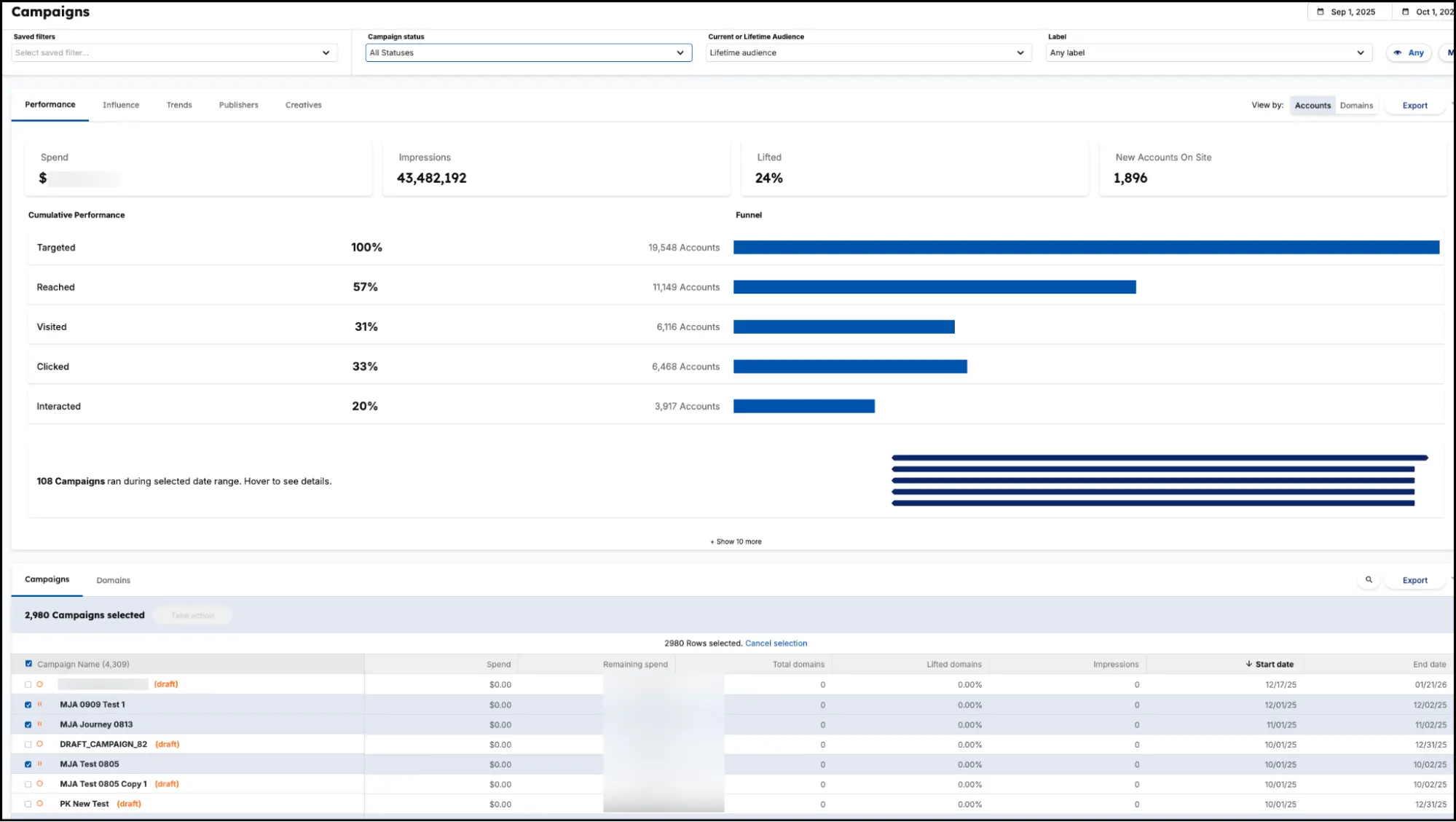Click the eye icon on the Any filter pill
The height and width of the screenshot is (822, 1456).
pyautogui.click(x=1397, y=52)
